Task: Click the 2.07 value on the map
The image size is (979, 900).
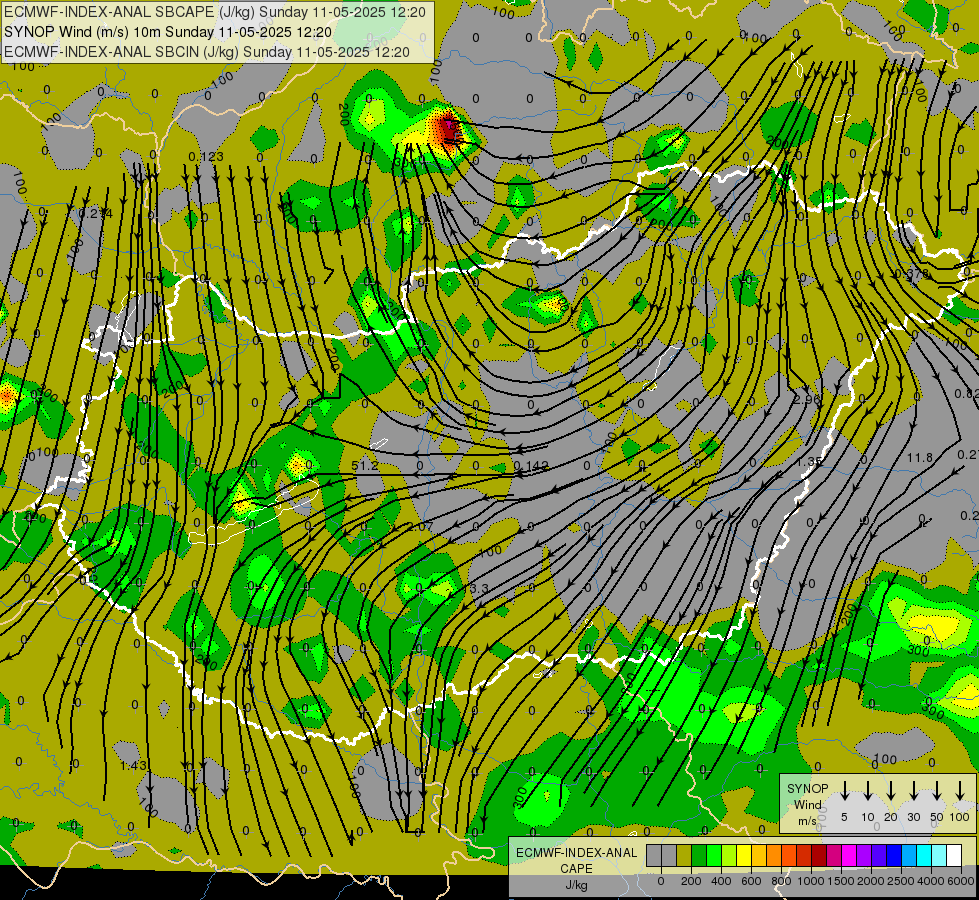Action: point(420,527)
